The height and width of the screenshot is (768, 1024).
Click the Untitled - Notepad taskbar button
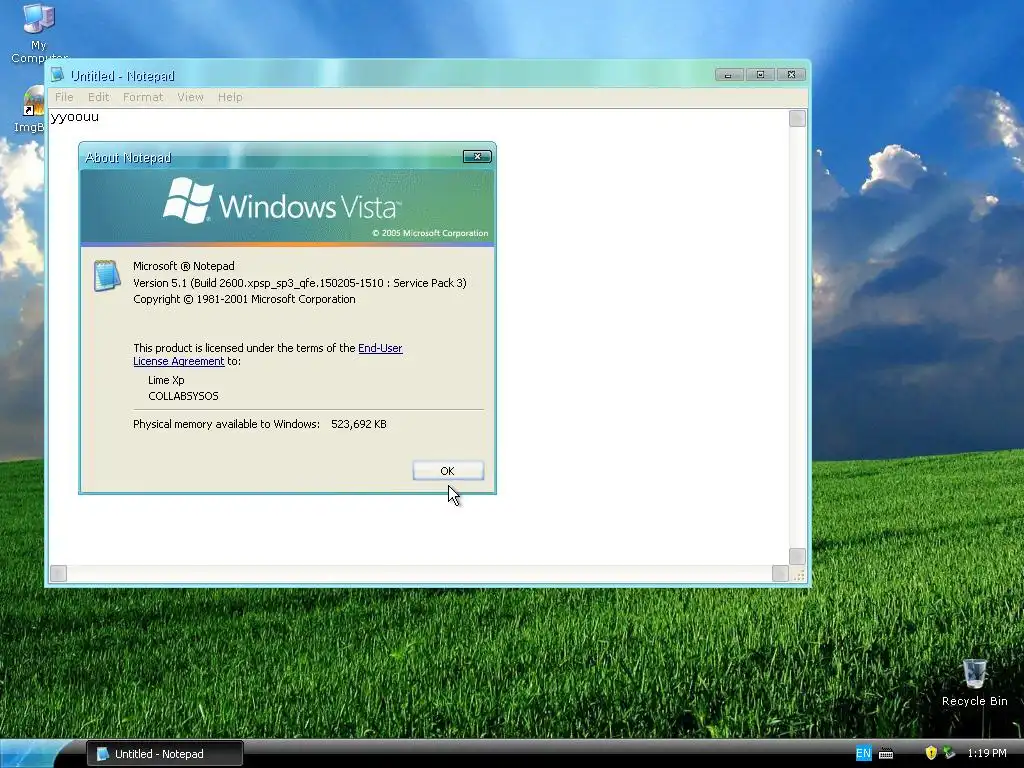(165, 754)
